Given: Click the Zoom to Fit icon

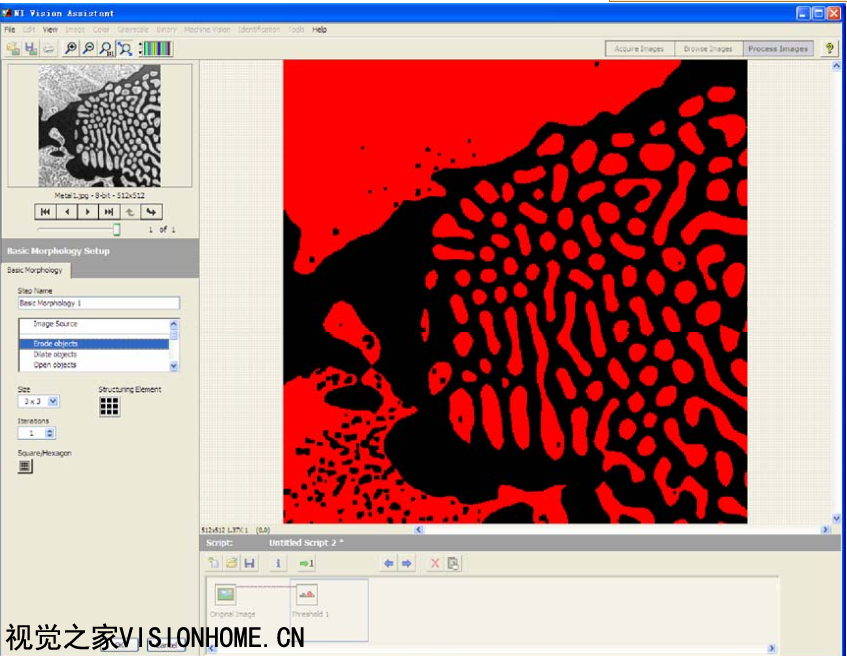Looking at the screenshot, I should pyautogui.click(x=124, y=48).
